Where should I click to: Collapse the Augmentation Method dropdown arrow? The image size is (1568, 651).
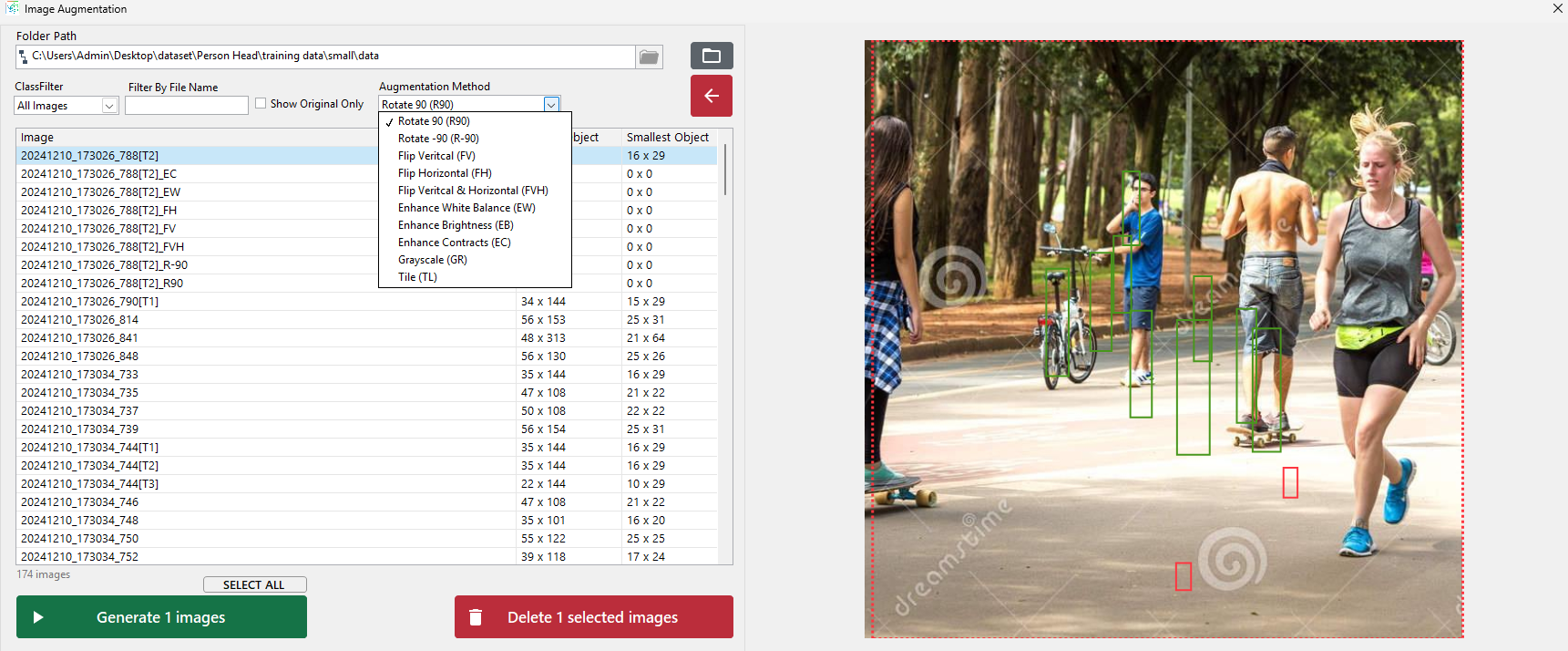pos(550,105)
